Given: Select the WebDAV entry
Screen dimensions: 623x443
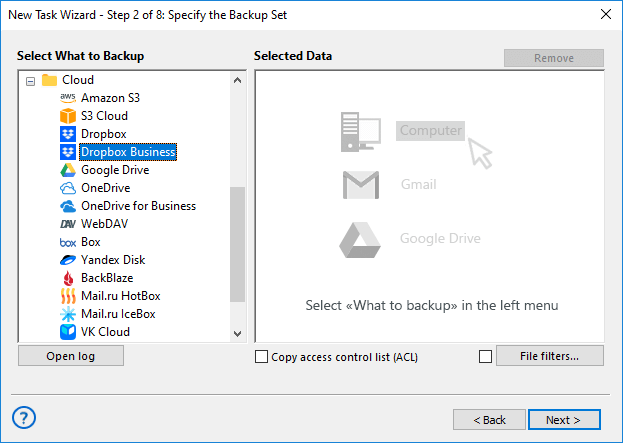Looking at the screenshot, I should pos(104,224).
